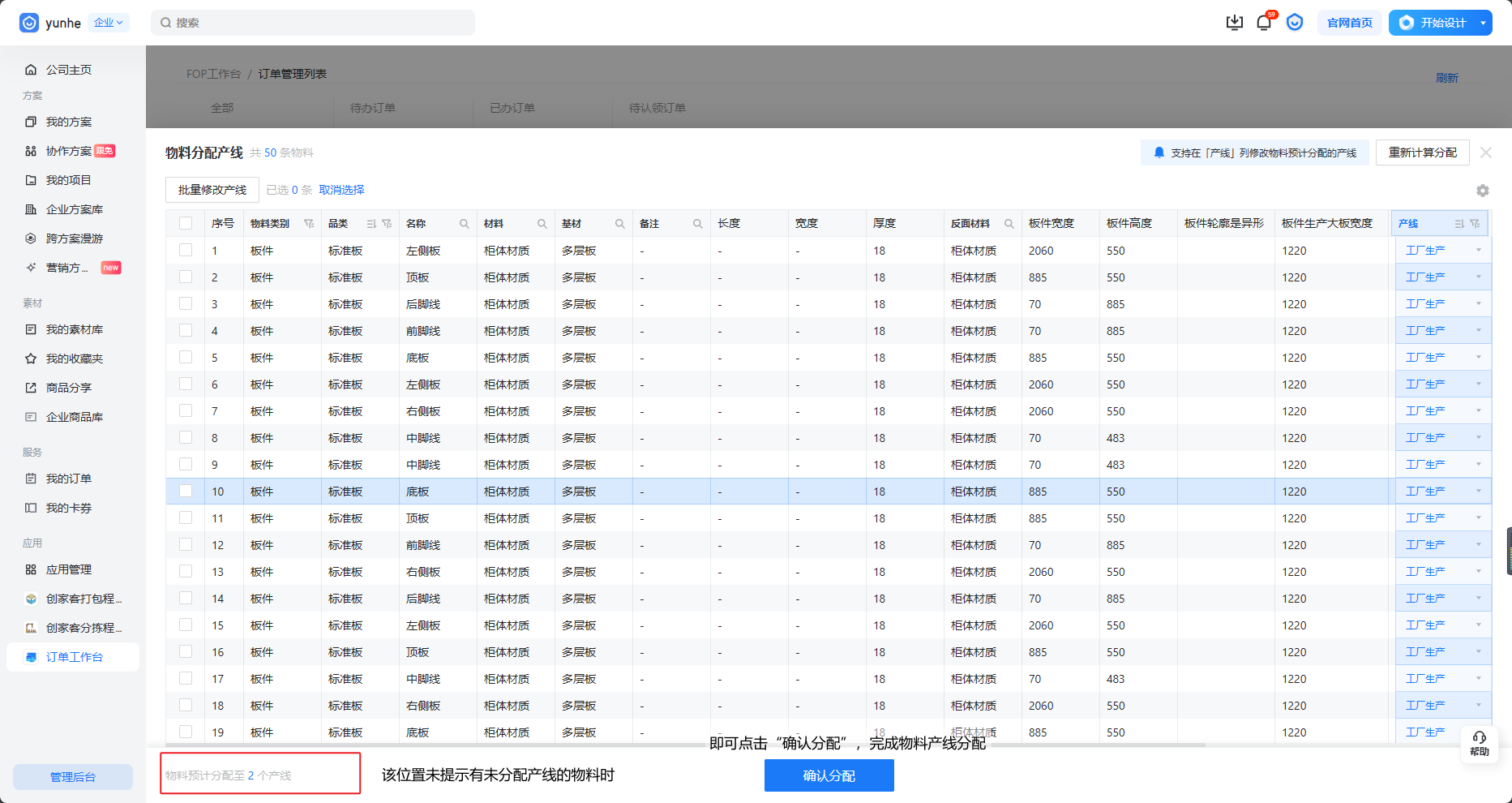Image resolution: width=1512 pixels, height=803 pixels.
Task: Click search icon in 反面材料 column header
Action: click(x=1009, y=224)
